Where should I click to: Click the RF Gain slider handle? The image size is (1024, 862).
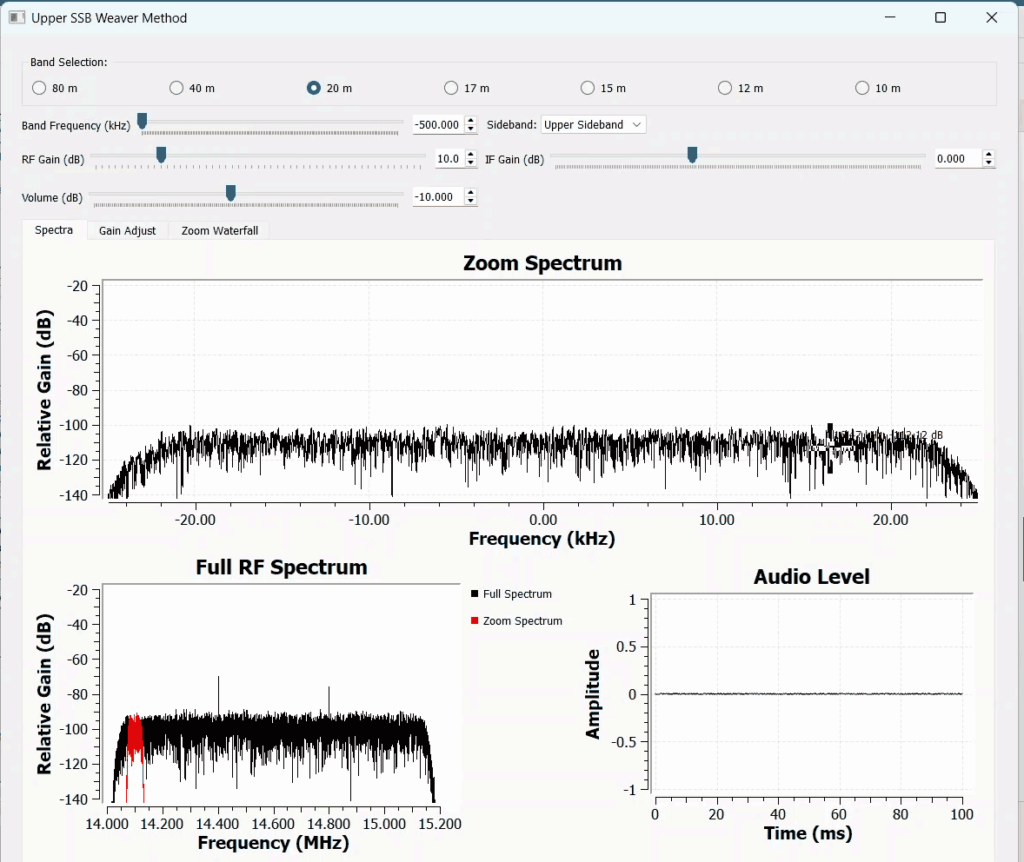tap(161, 156)
